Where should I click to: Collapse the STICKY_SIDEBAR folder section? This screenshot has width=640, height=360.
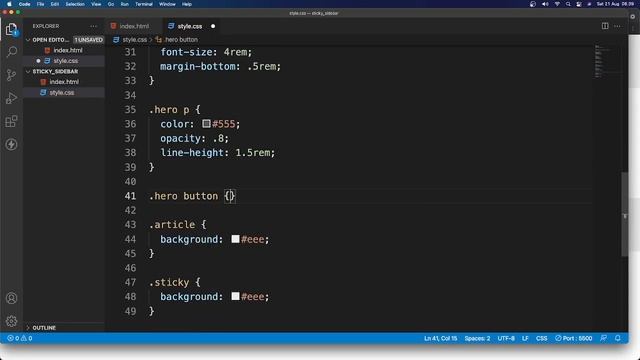click(x=28, y=71)
